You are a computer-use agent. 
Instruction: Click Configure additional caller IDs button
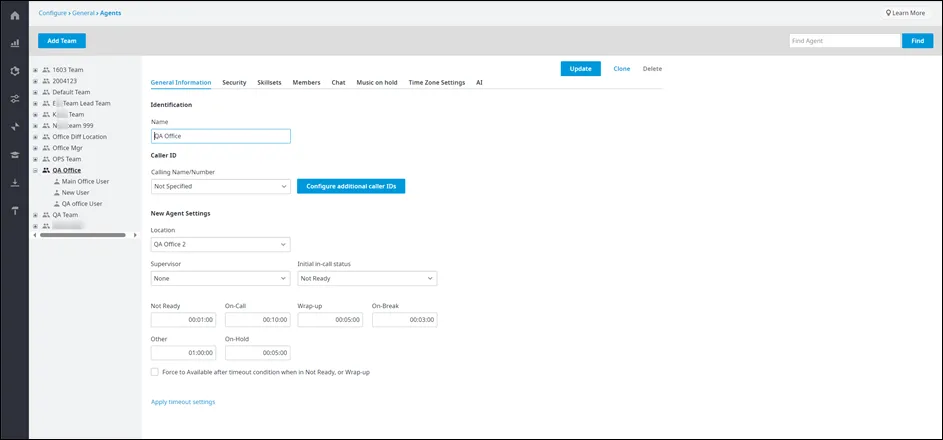coord(351,186)
